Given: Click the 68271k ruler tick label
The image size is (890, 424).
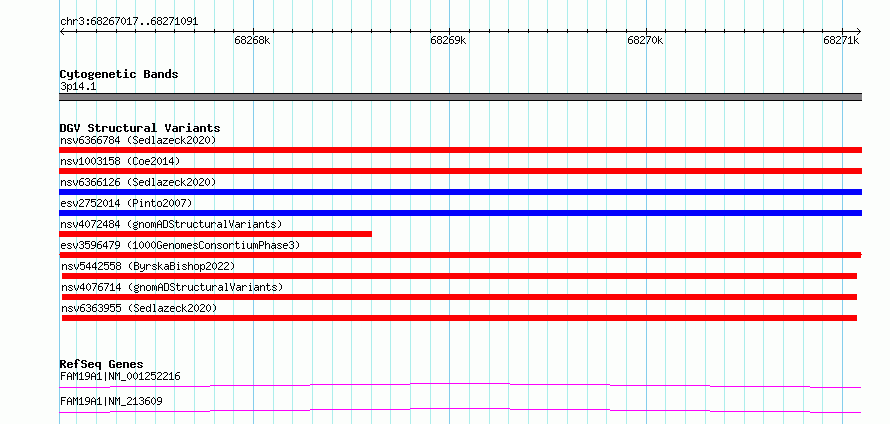Looking at the screenshot, I should (x=842, y=40).
